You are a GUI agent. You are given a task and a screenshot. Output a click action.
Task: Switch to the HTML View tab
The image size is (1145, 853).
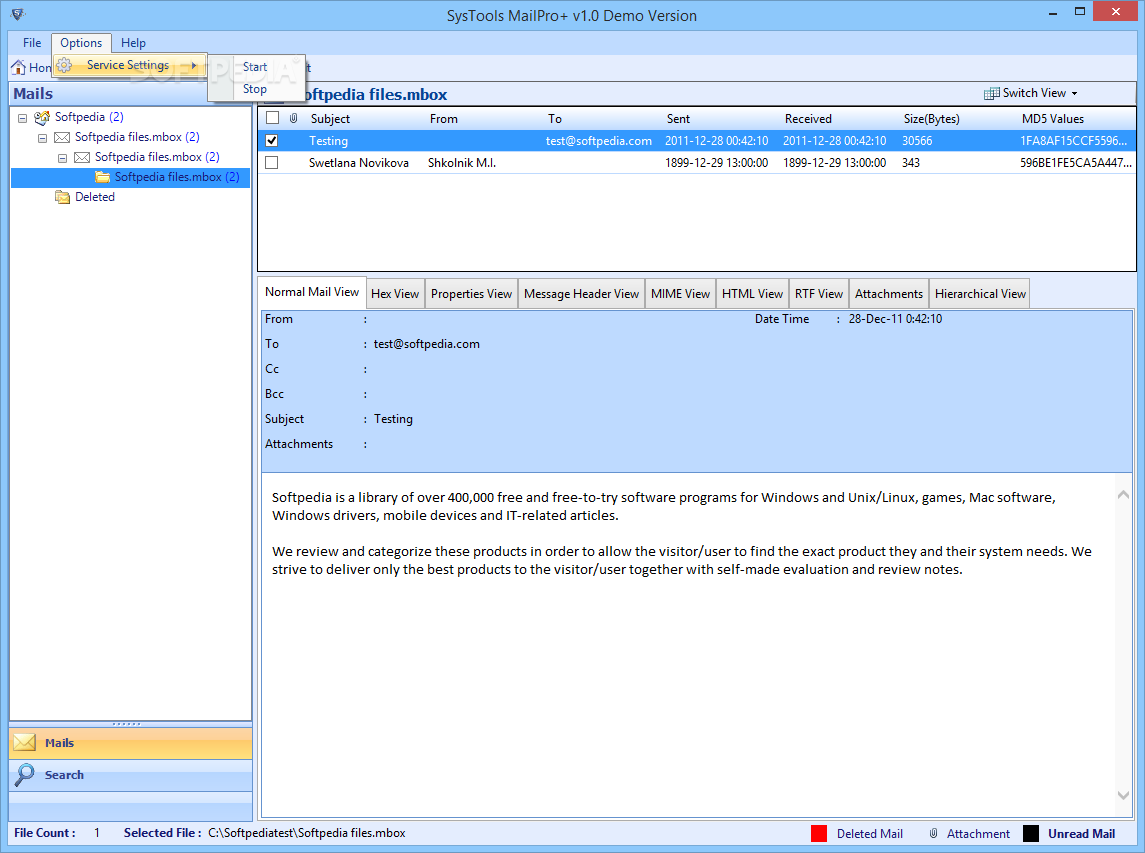click(x=752, y=294)
